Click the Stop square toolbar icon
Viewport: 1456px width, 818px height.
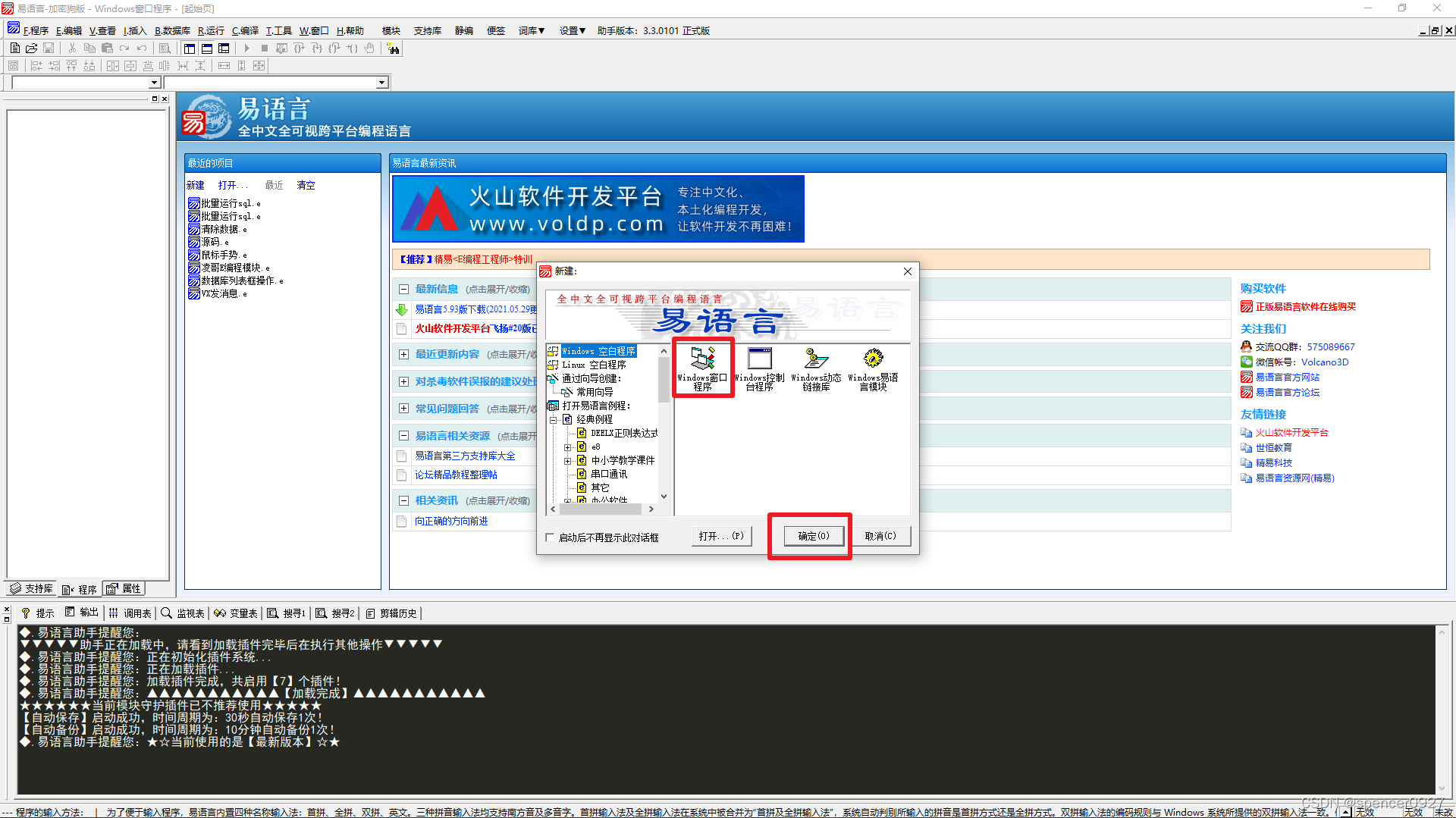264,49
